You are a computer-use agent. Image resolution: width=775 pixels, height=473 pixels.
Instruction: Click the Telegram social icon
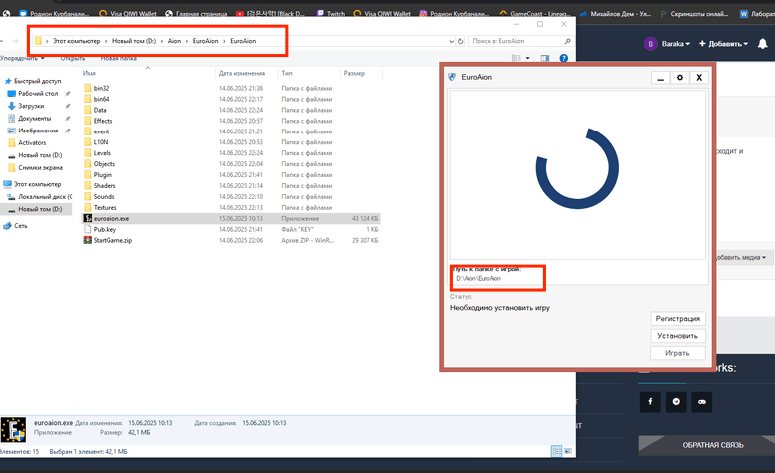click(677, 401)
